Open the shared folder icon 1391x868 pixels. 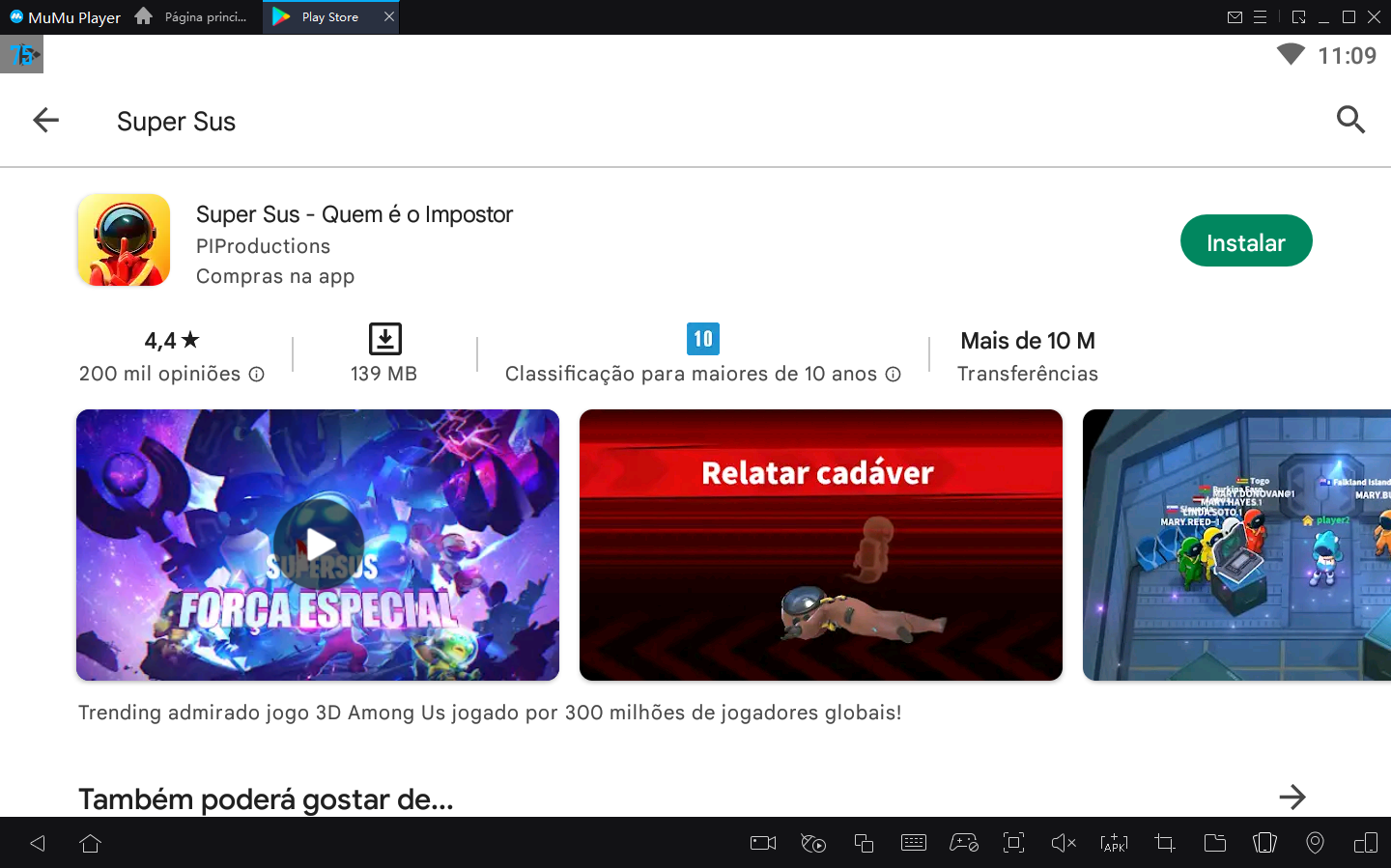tap(1214, 843)
